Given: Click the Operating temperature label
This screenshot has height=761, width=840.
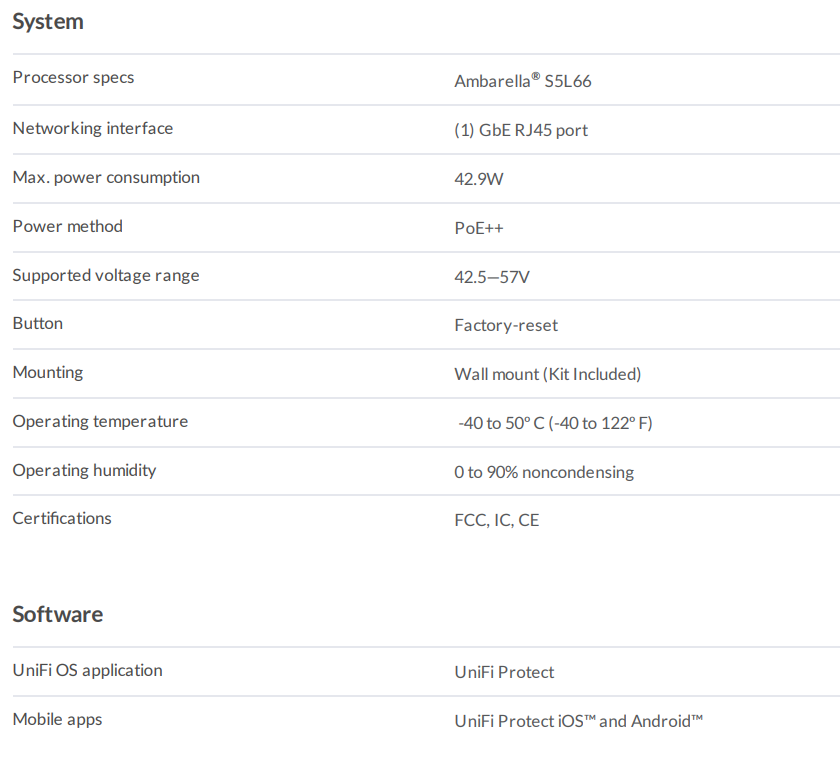Looking at the screenshot, I should click(100, 421).
